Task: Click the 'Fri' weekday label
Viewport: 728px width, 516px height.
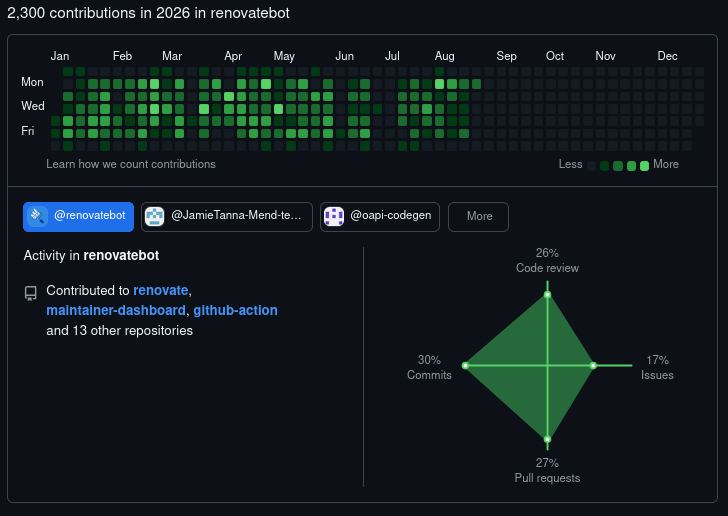Action: (28, 131)
